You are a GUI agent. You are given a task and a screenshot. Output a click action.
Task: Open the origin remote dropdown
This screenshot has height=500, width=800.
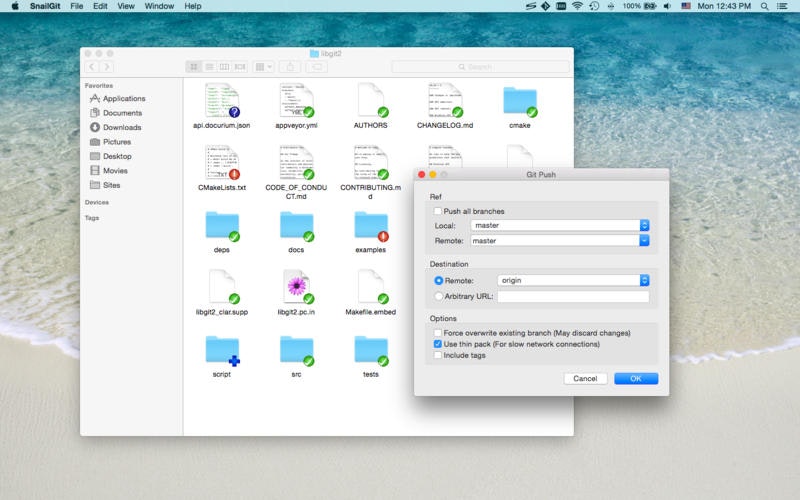click(x=573, y=280)
